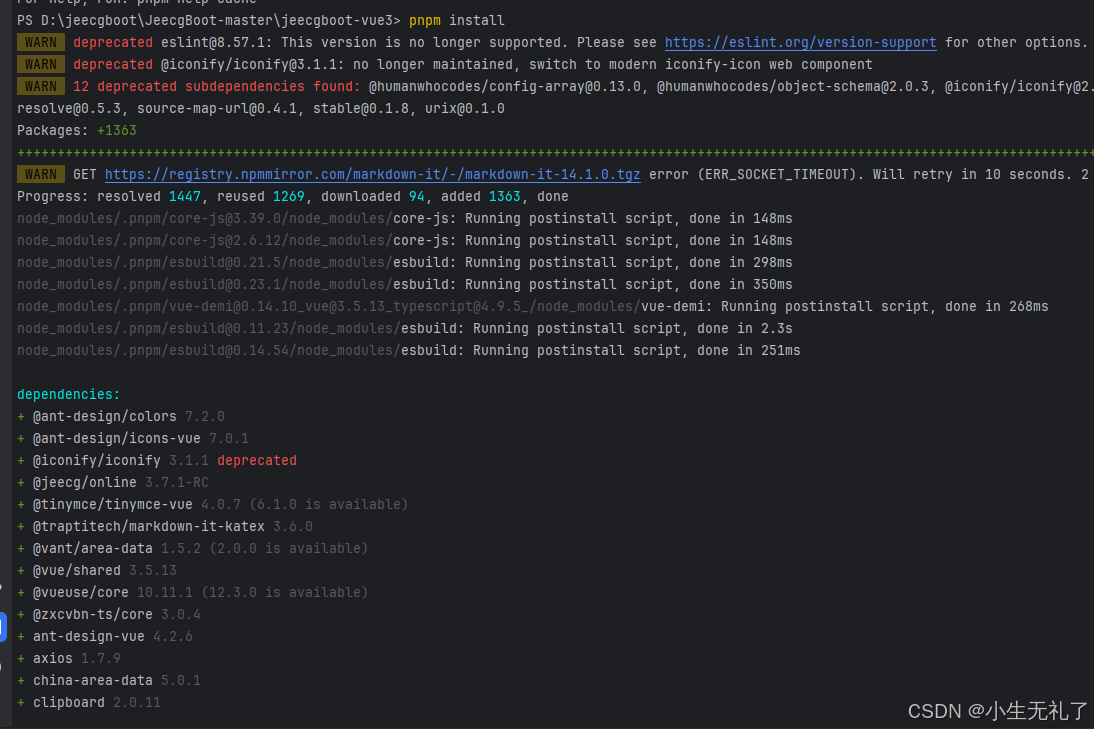This screenshot has width=1094, height=729.
Task: Click the 'resolve@0.5.3, source-map-url@0.4.1' line
Action: (261, 109)
